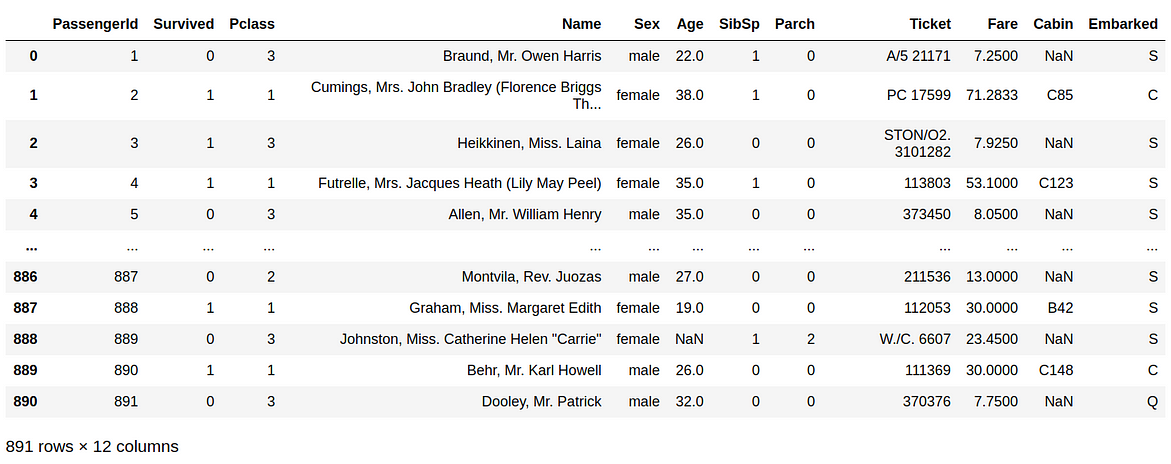The image size is (1171, 464).
Task: Click the SibSp column header
Action: click(739, 24)
